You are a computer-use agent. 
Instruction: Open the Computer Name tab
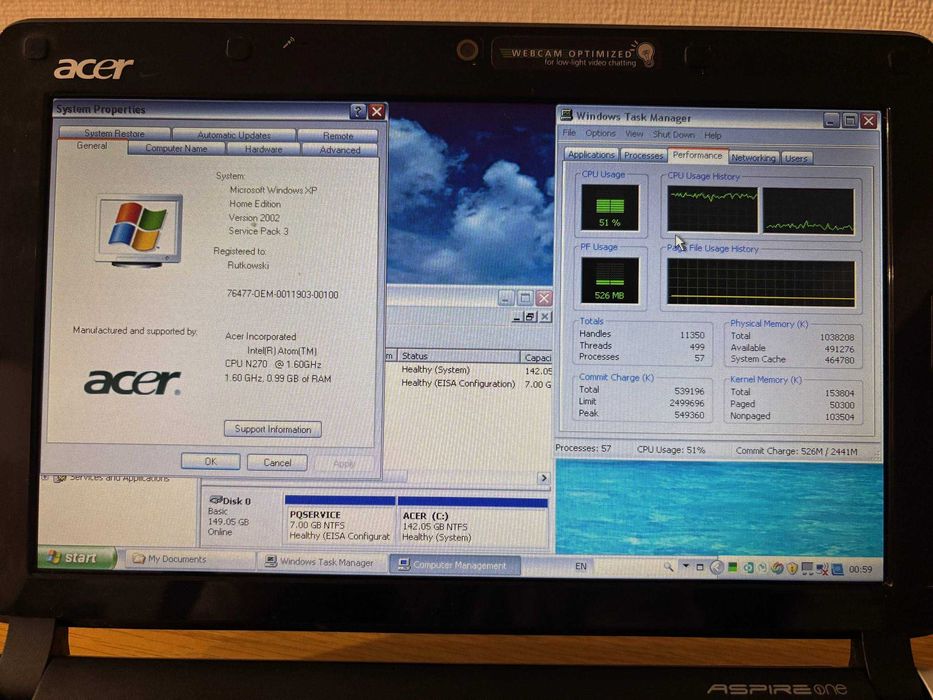[177, 148]
